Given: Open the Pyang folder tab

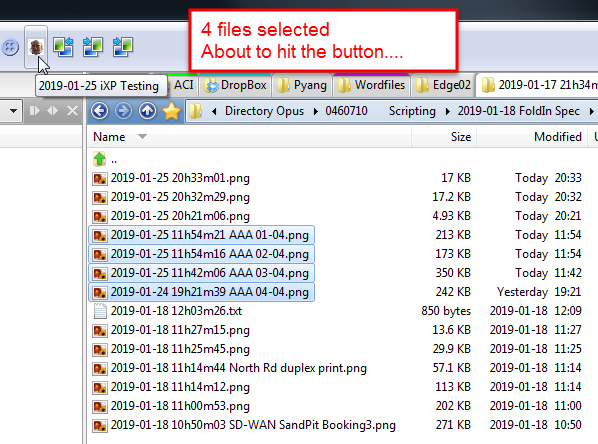Looking at the screenshot, I should (x=302, y=85).
